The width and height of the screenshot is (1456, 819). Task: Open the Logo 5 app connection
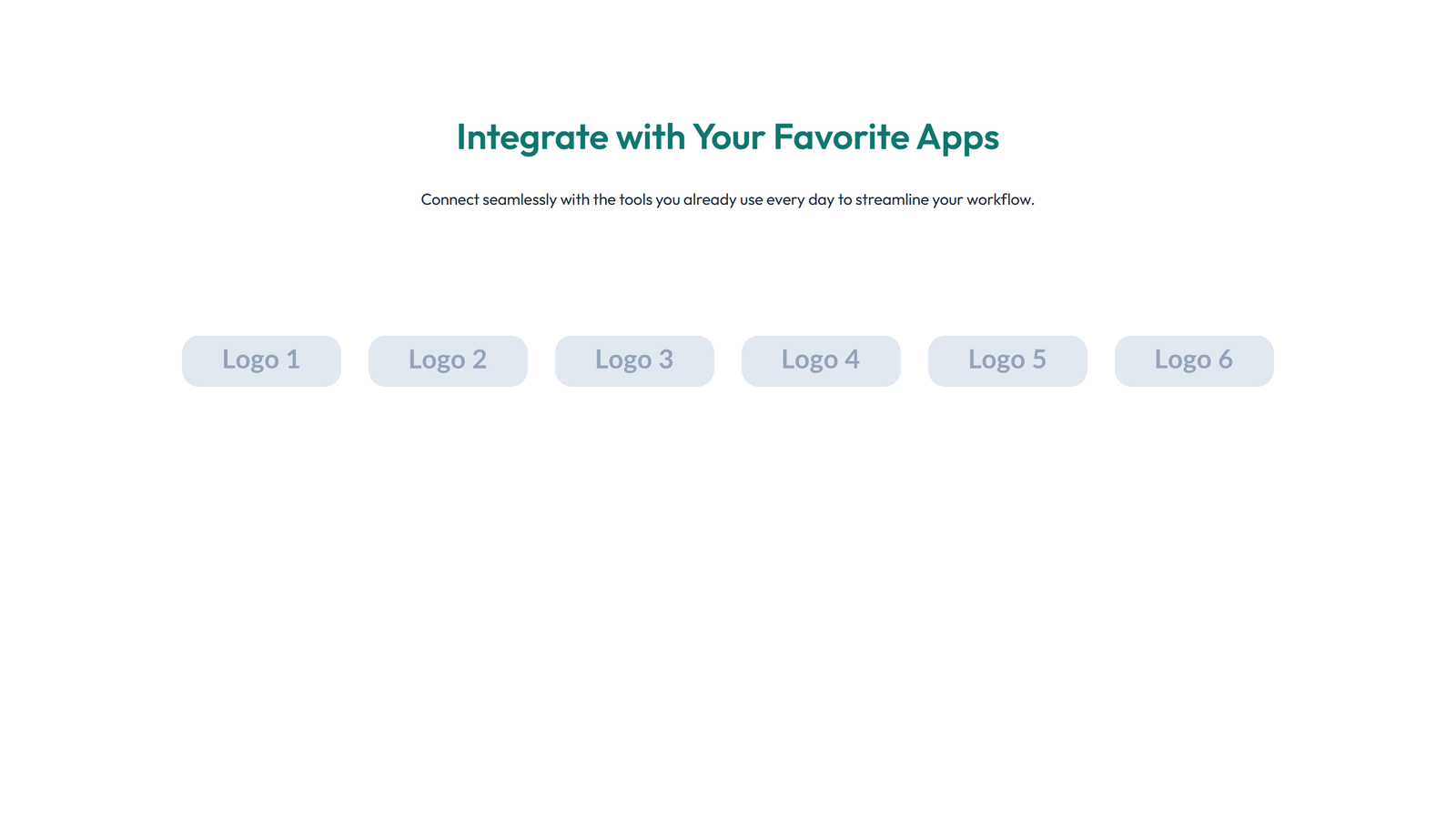pos(1007,360)
